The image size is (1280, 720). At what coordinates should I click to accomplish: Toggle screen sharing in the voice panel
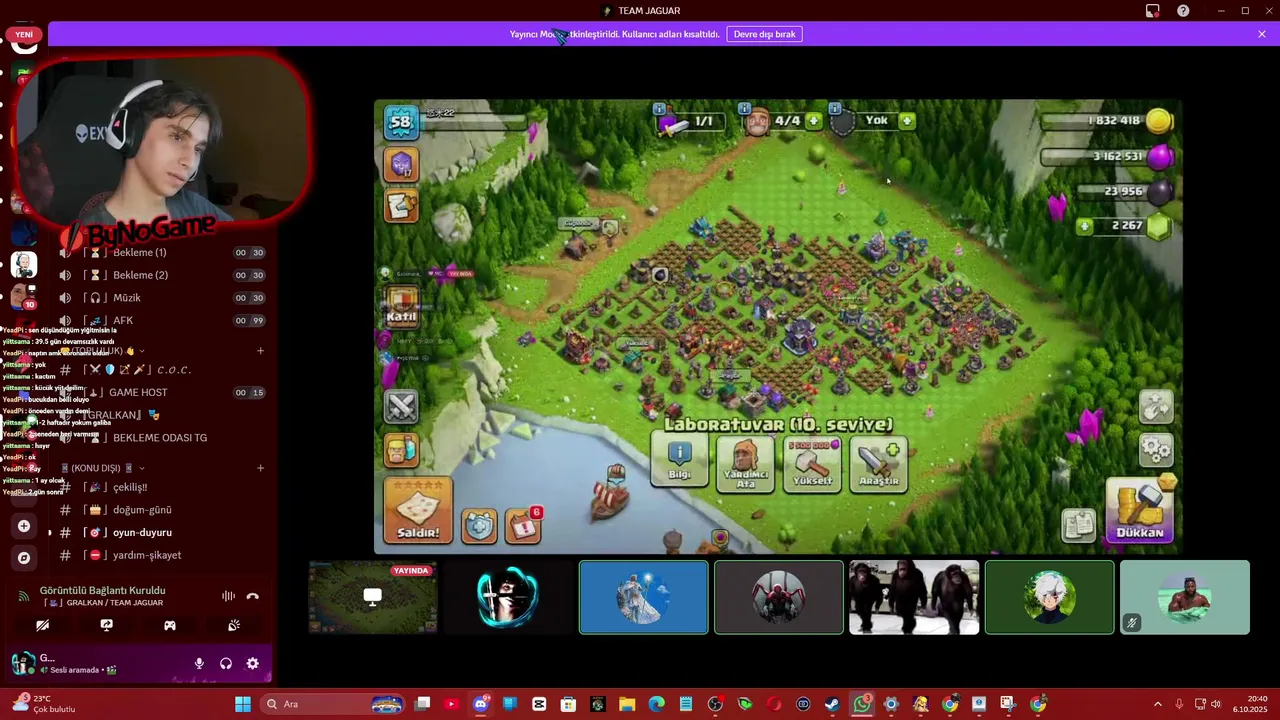[x=106, y=625]
